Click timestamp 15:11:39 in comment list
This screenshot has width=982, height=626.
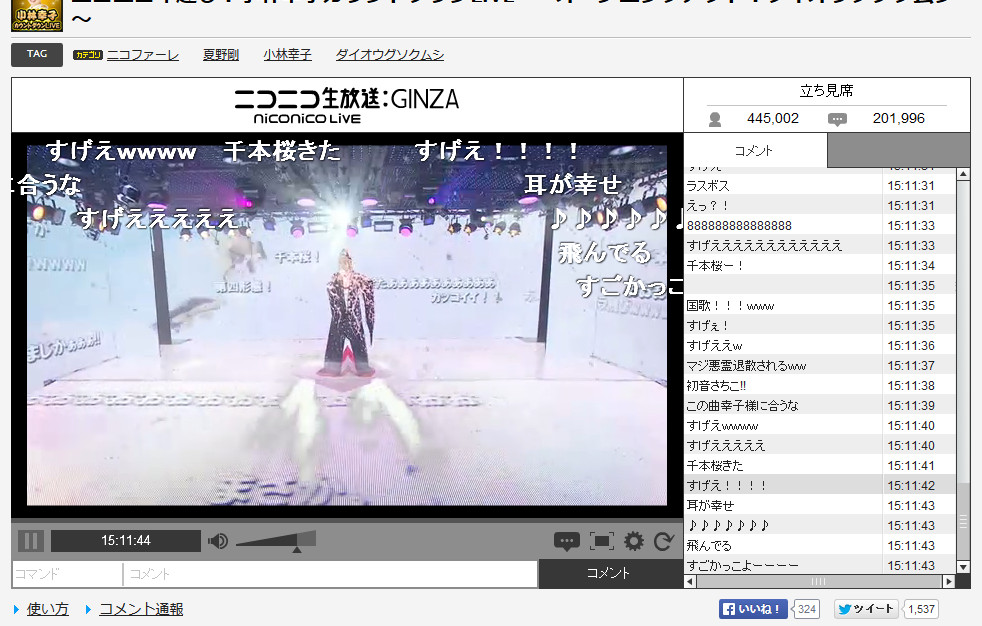tap(911, 406)
